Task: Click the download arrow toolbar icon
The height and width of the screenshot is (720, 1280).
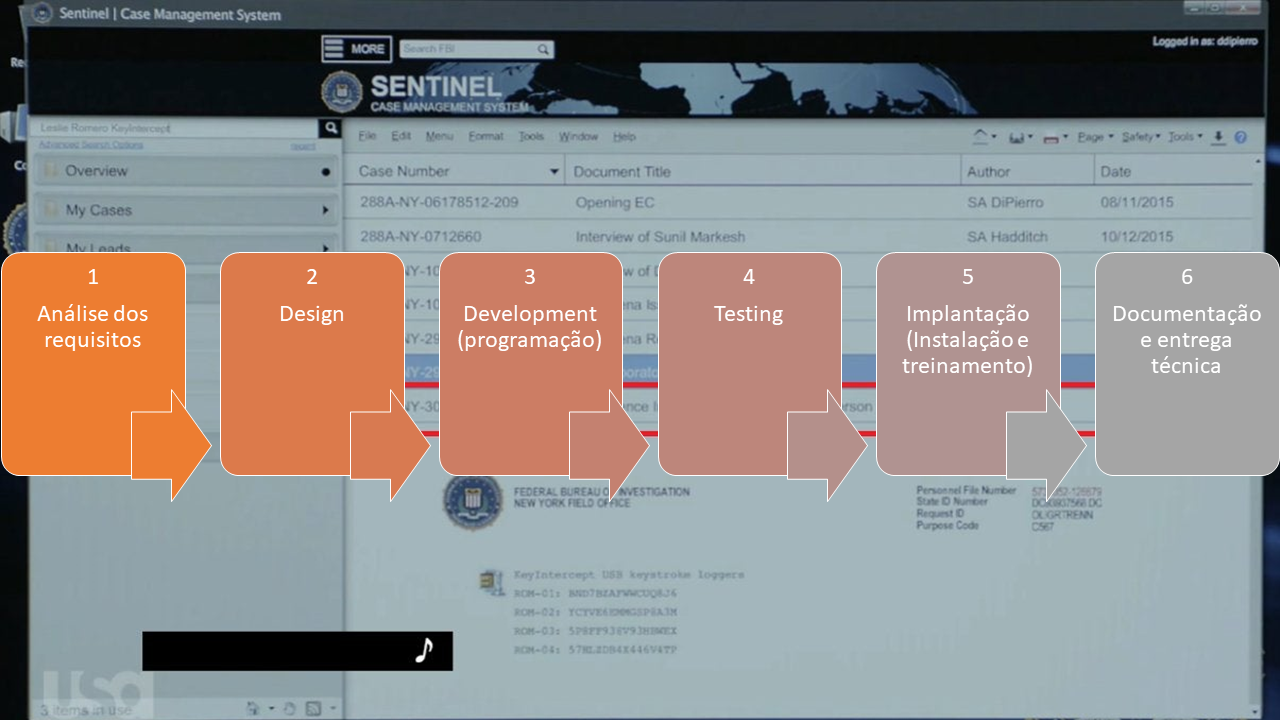Action: (1218, 137)
